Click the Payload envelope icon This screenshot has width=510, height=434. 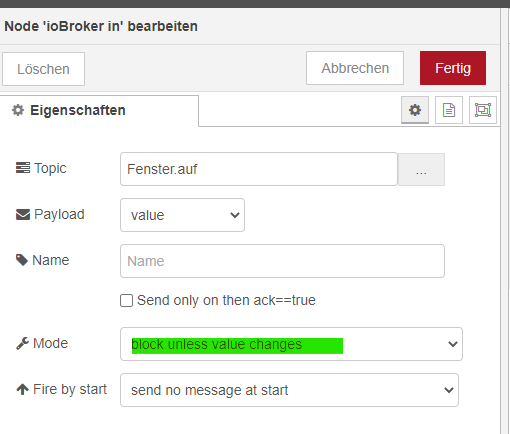(x=23, y=214)
